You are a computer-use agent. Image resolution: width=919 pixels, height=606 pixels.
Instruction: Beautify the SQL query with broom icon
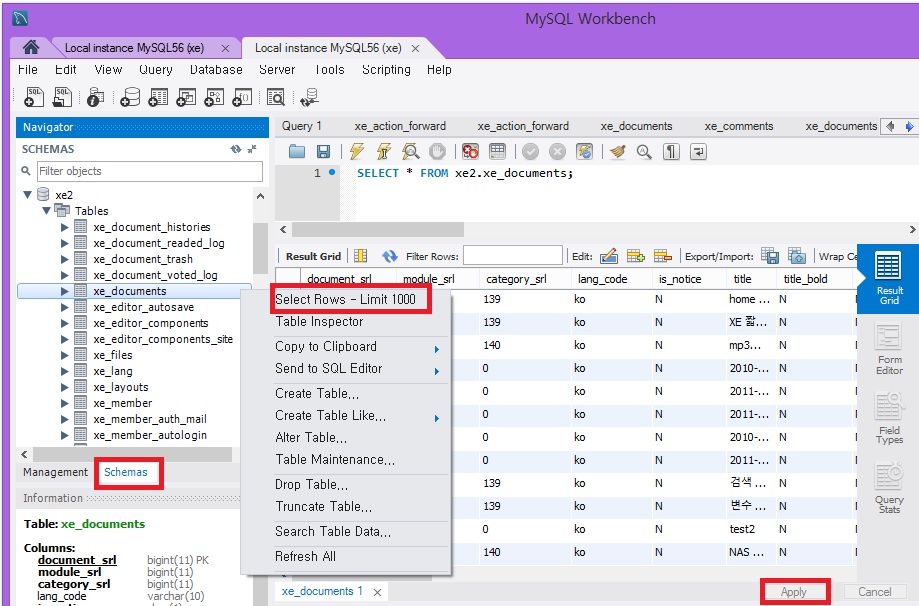(618, 151)
